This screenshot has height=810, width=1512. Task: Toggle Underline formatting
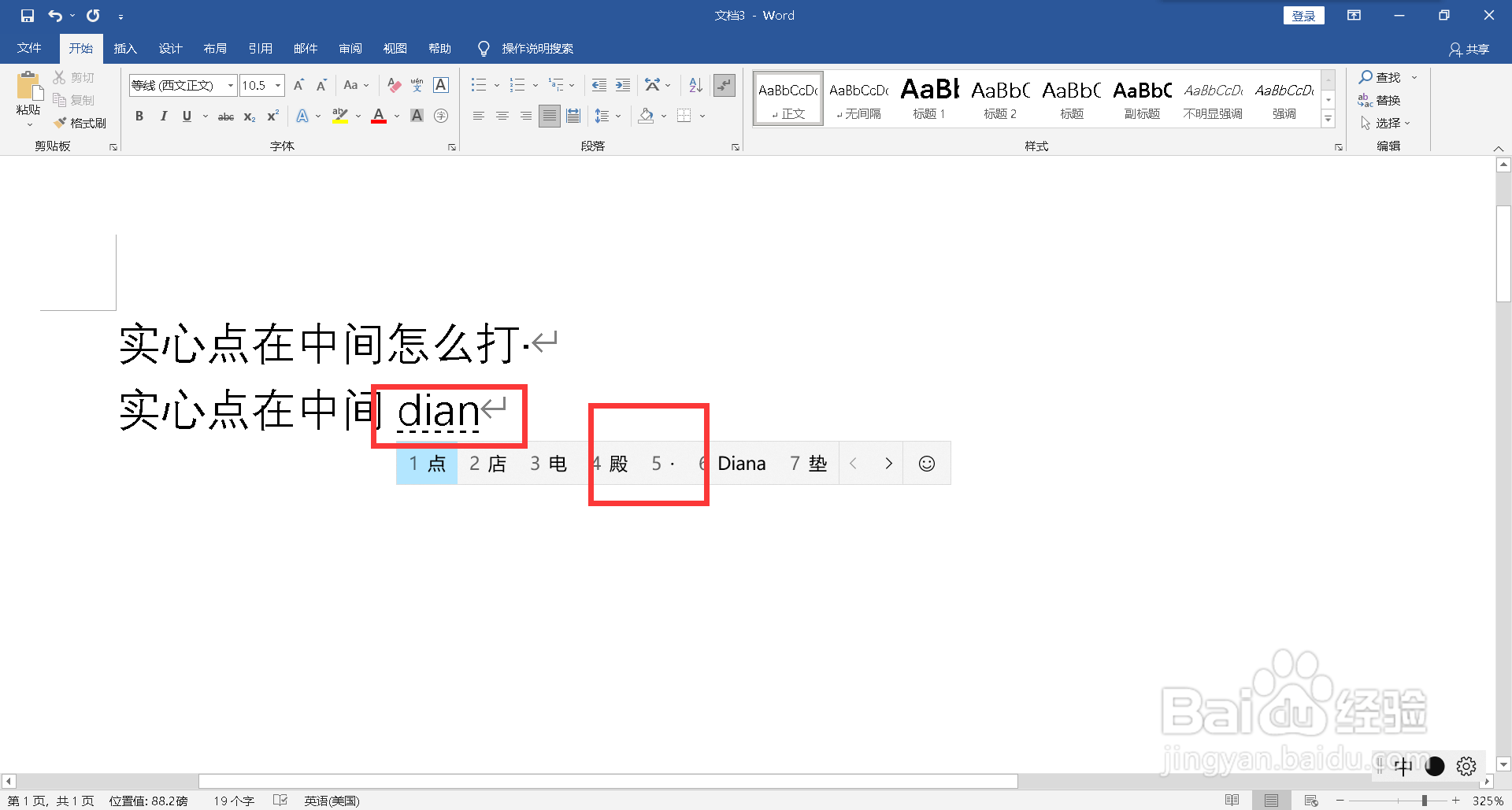click(x=187, y=116)
